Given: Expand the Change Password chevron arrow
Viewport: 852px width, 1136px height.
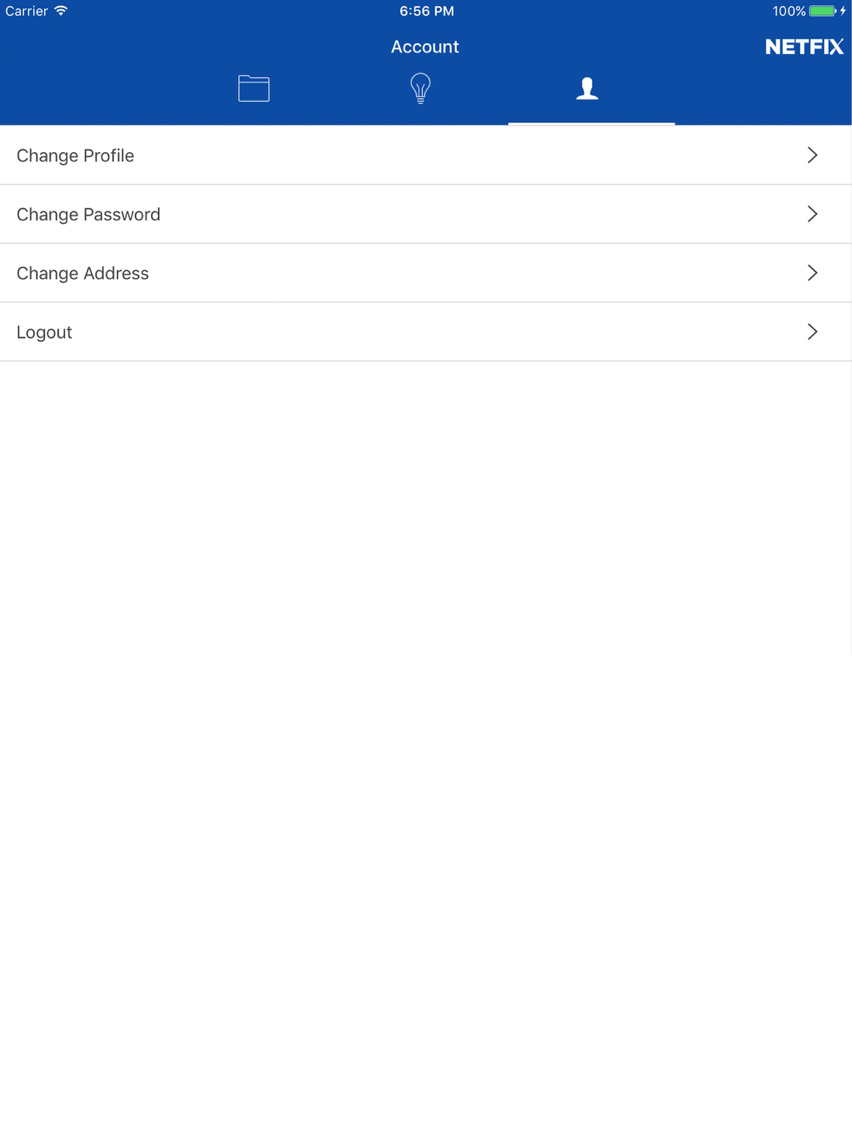Looking at the screenshot, I should click(x=812, y=214).
